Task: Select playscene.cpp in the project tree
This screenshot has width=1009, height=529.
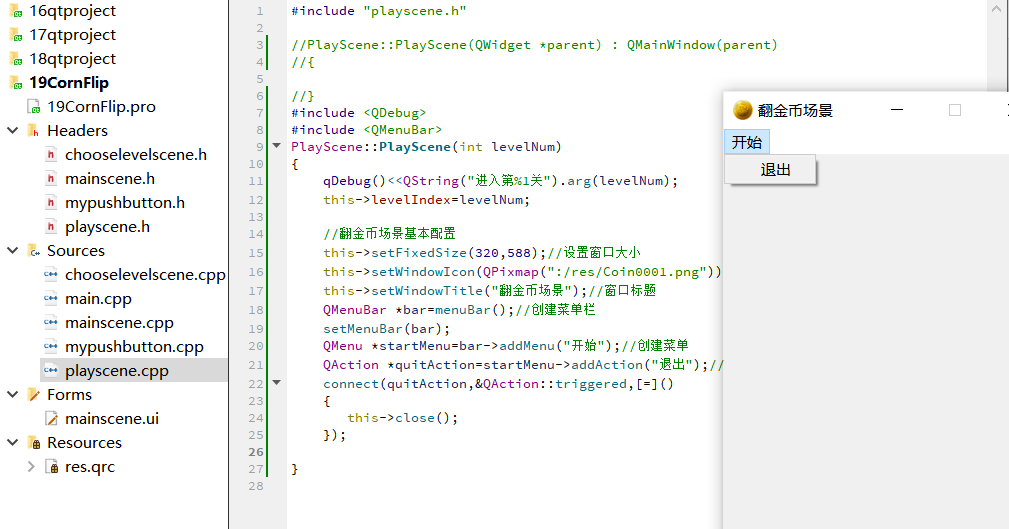Action: 116,371
